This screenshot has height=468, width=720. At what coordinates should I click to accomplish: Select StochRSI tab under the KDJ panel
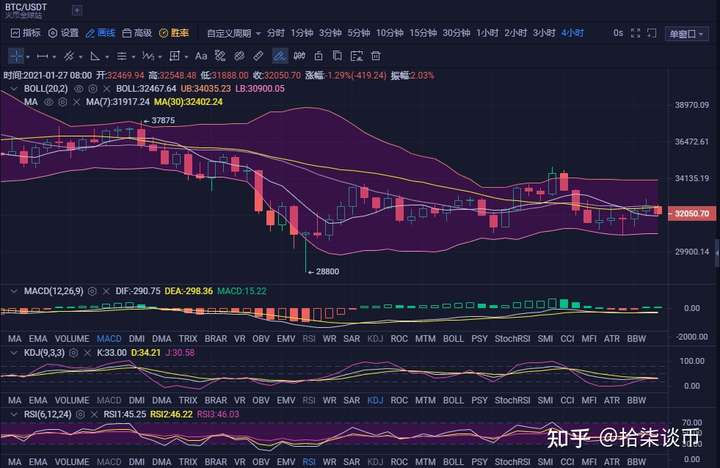coord(512,400)
